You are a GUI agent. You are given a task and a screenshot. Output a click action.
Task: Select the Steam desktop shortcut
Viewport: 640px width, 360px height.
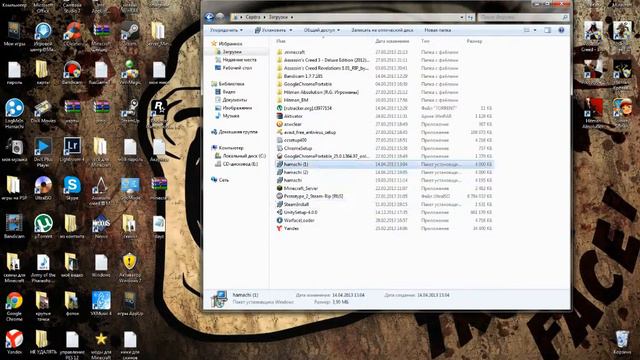pyautogui.click(x=129, y=34)
